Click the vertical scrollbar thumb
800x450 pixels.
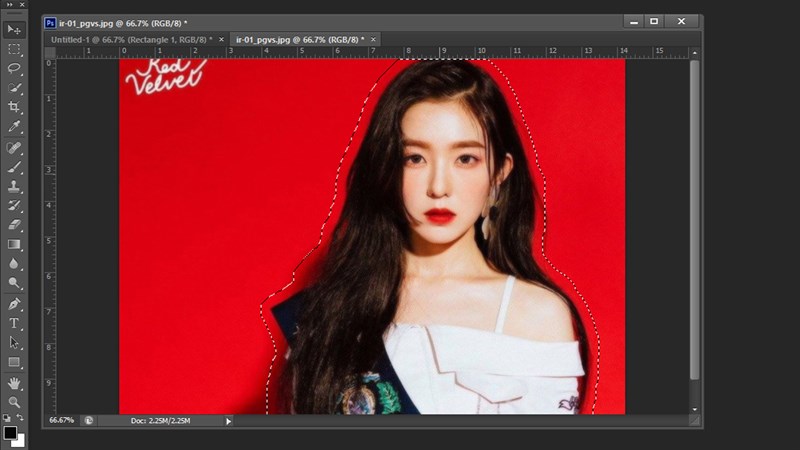[694, 220]
